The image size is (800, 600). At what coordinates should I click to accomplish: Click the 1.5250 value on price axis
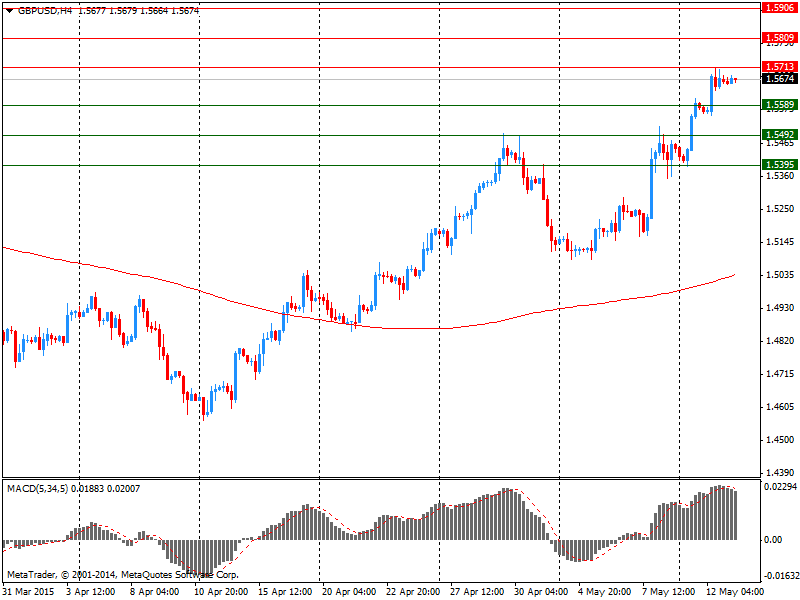(x=780, y=209)
